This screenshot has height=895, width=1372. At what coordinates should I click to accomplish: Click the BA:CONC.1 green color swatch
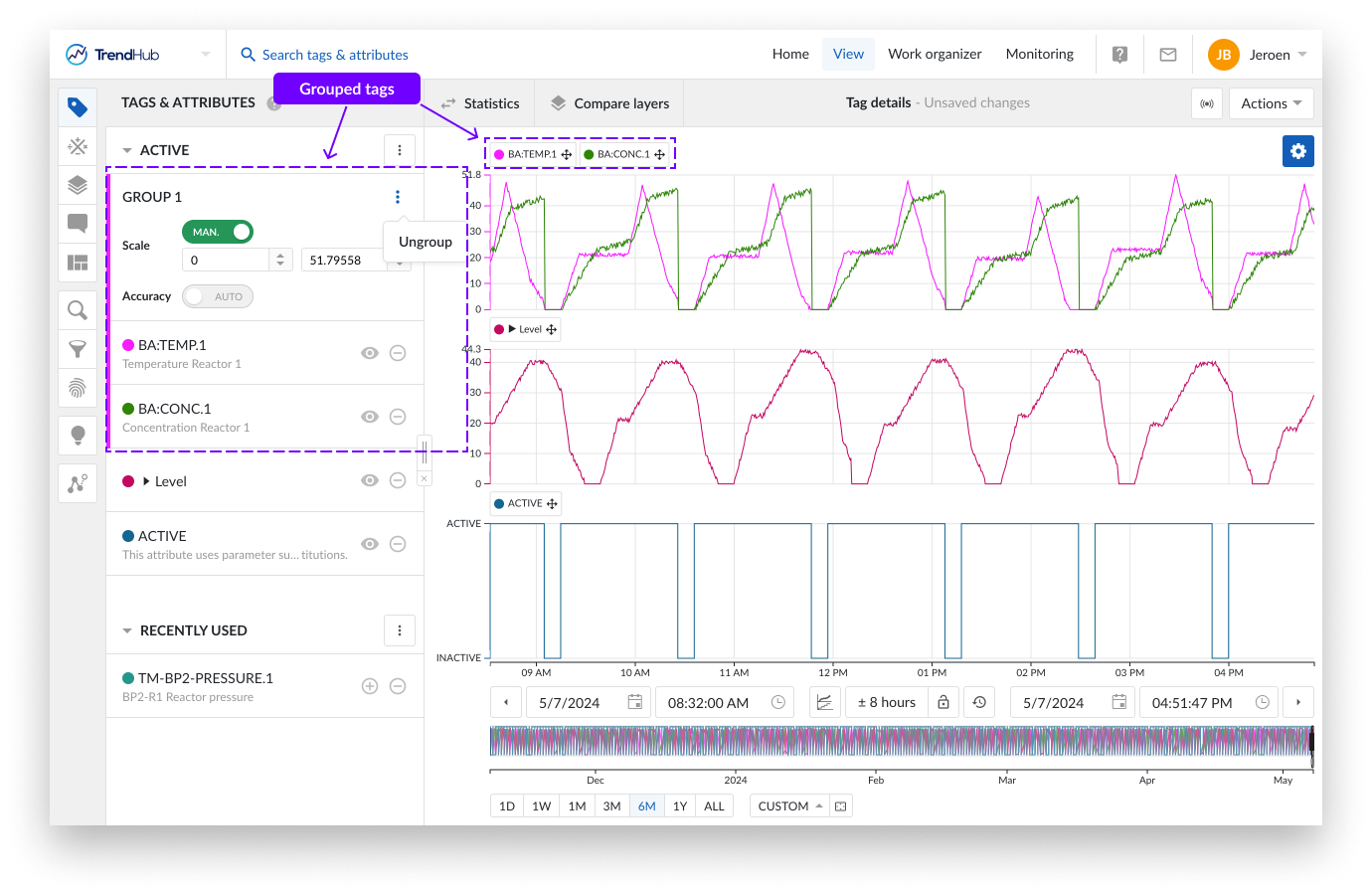click(x=128, y=409)
